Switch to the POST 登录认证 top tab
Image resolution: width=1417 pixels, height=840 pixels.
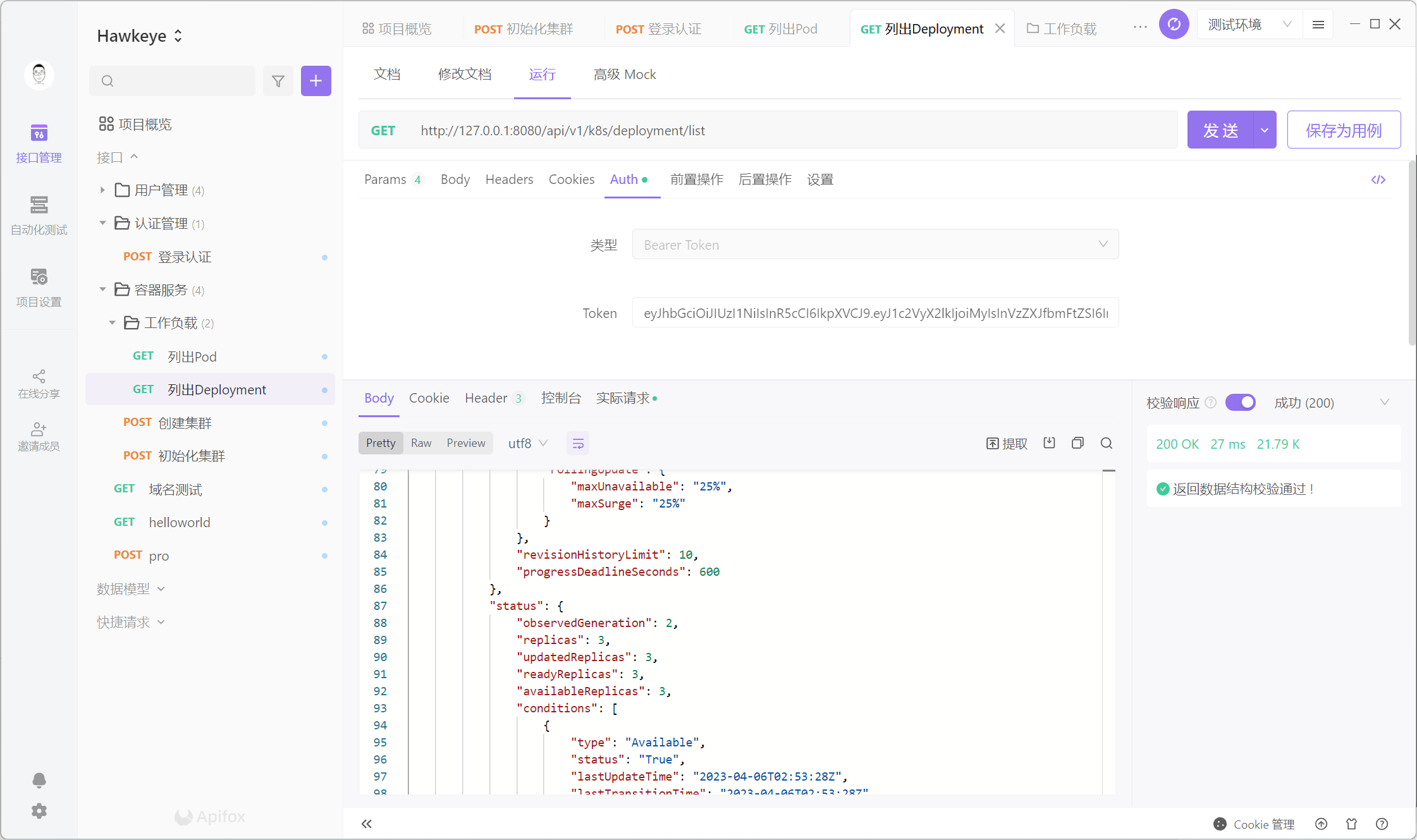tap(658, 29)
